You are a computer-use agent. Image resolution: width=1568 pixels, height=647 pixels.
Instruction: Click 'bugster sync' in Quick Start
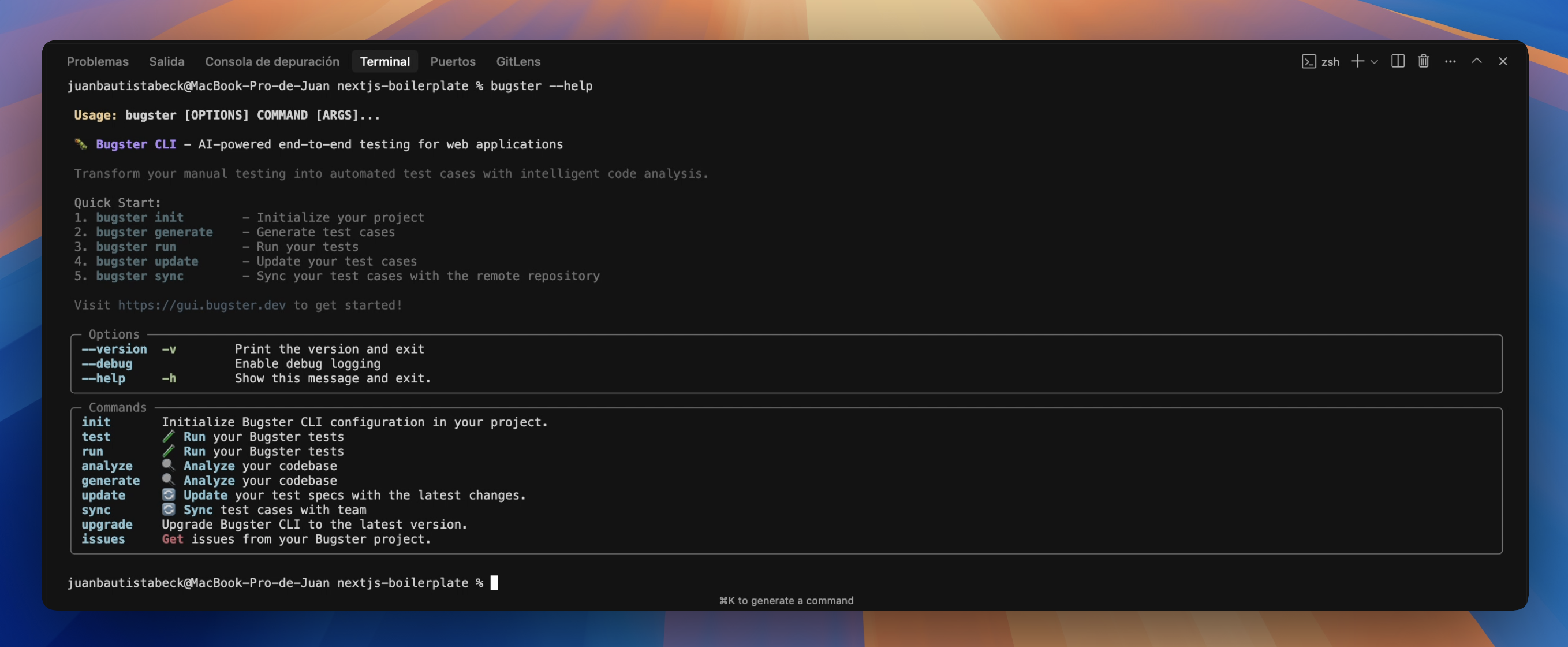click(139, 276)
